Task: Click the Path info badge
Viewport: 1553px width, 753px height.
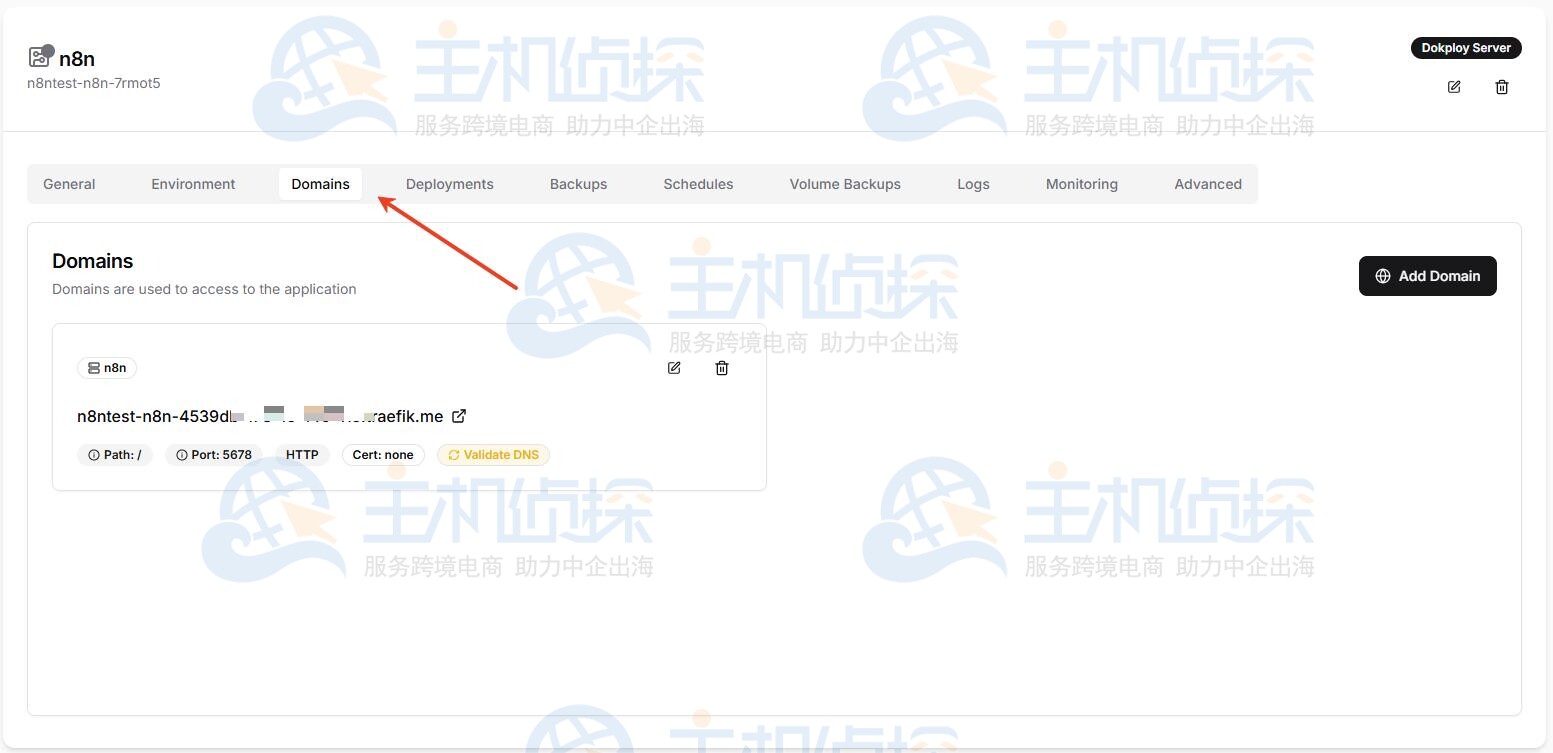Action: point(114,455)
